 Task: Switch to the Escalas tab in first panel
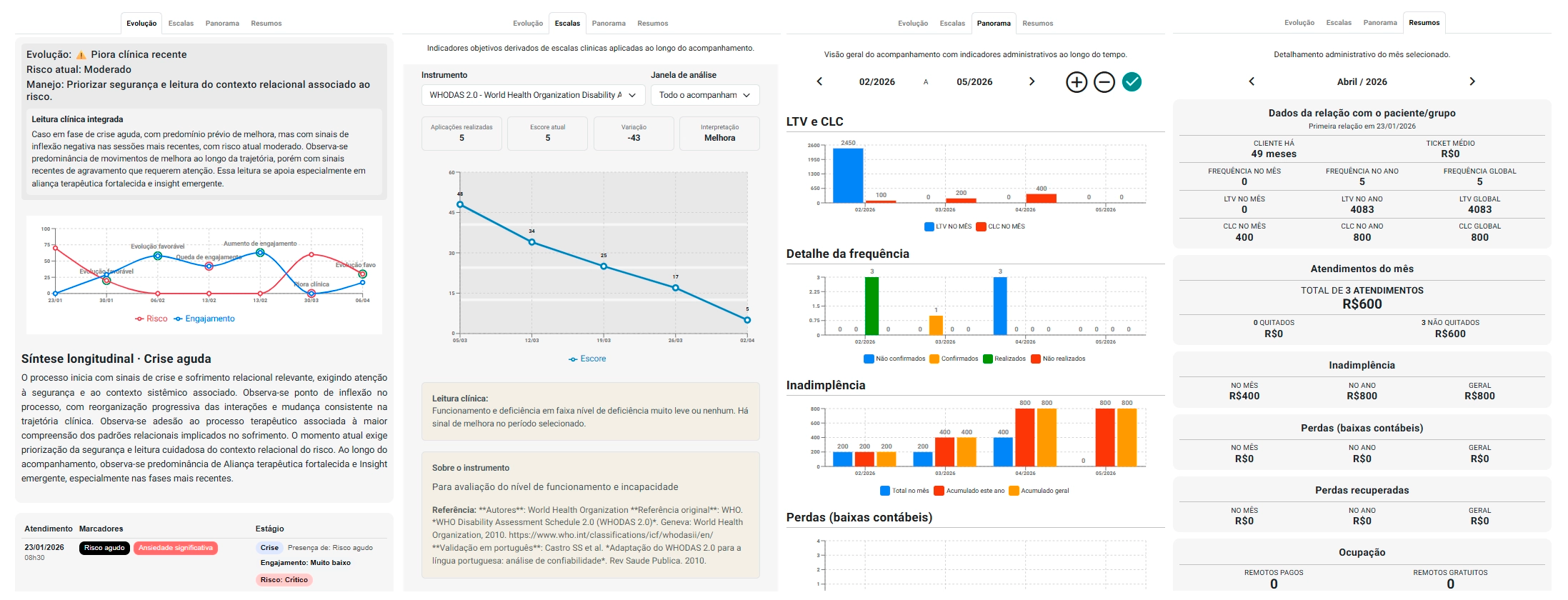click(181, 24)
